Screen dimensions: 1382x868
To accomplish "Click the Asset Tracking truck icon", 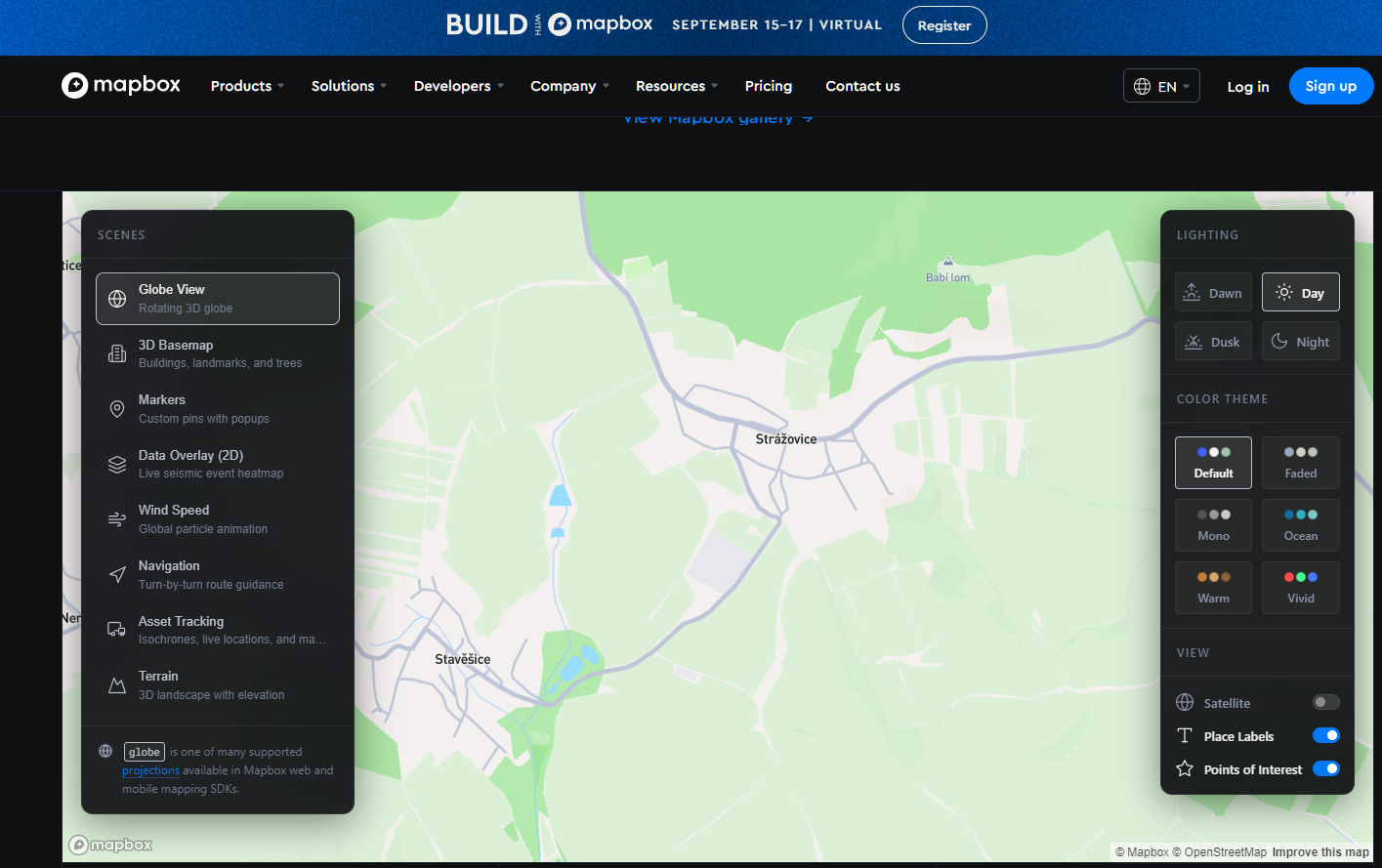I will (117, 630).
